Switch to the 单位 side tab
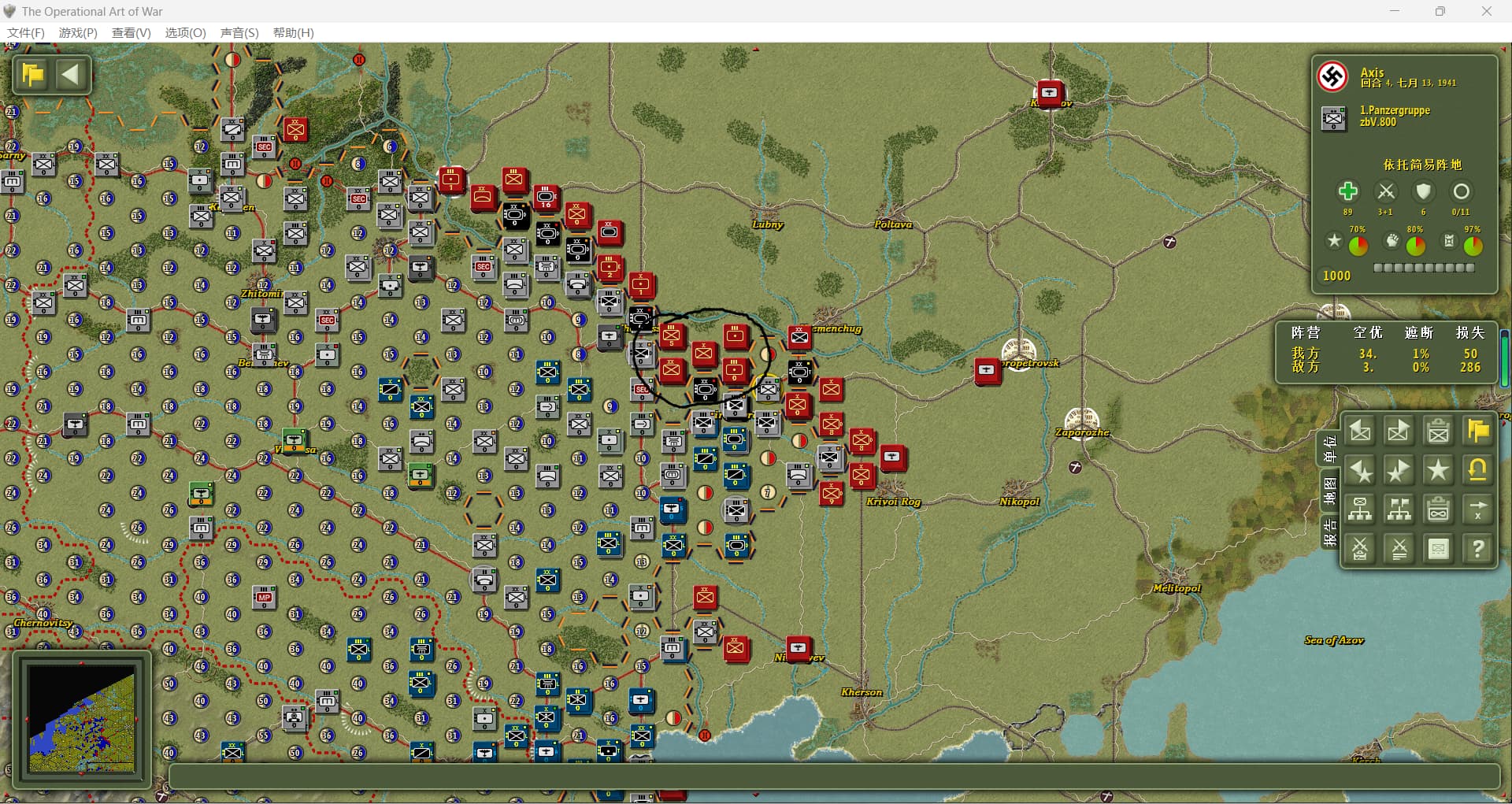The width and height of the screenshot is (1512, 804). click(x=1329, y=449)
